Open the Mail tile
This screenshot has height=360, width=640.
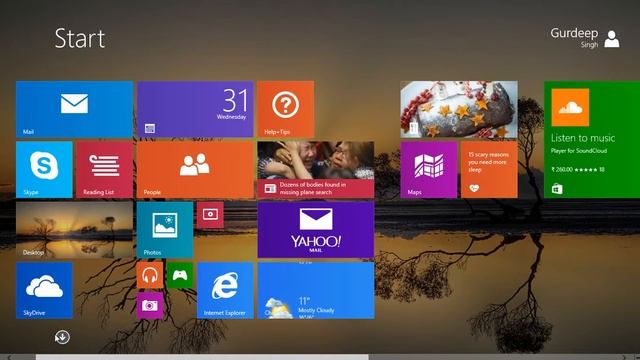[x=74, y=109]
